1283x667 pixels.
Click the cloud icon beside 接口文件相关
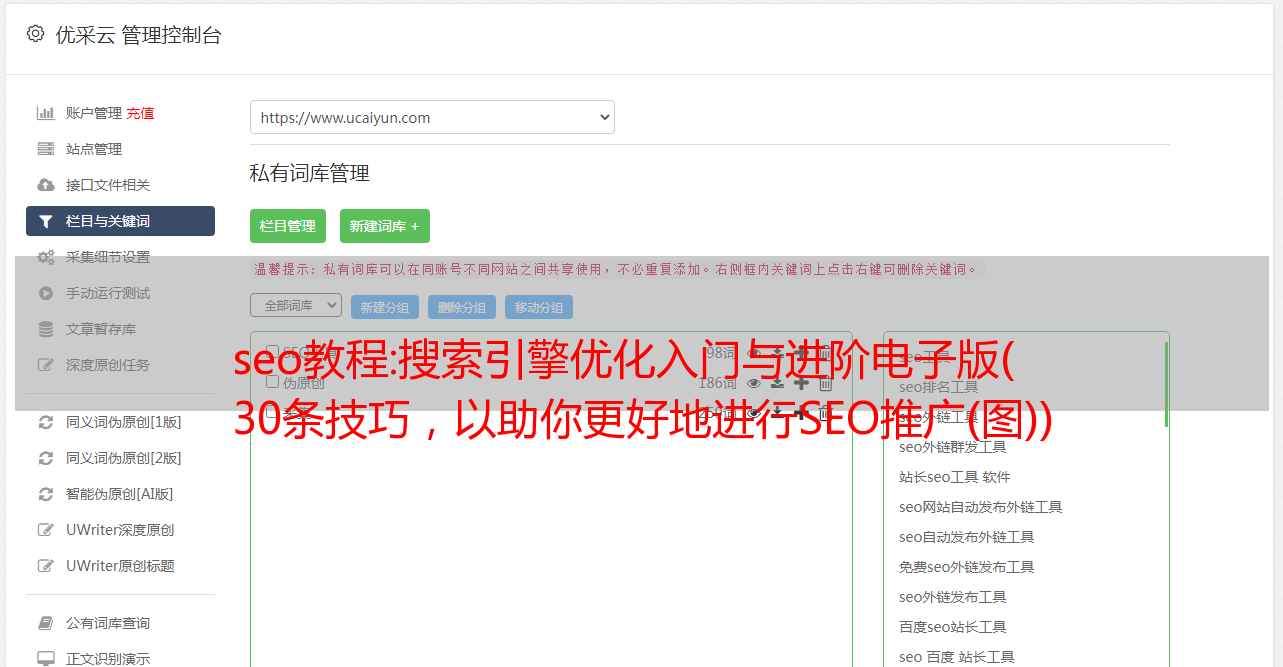point(46,185)
